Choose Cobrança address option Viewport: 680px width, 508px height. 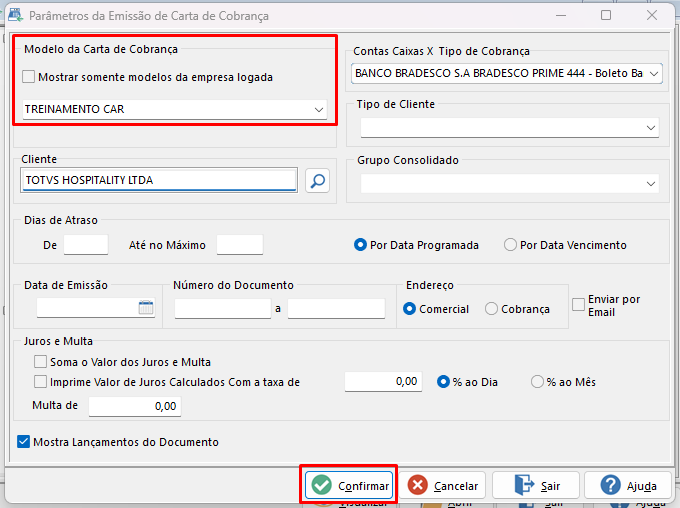pyautogui.click(x=491, y=309)
